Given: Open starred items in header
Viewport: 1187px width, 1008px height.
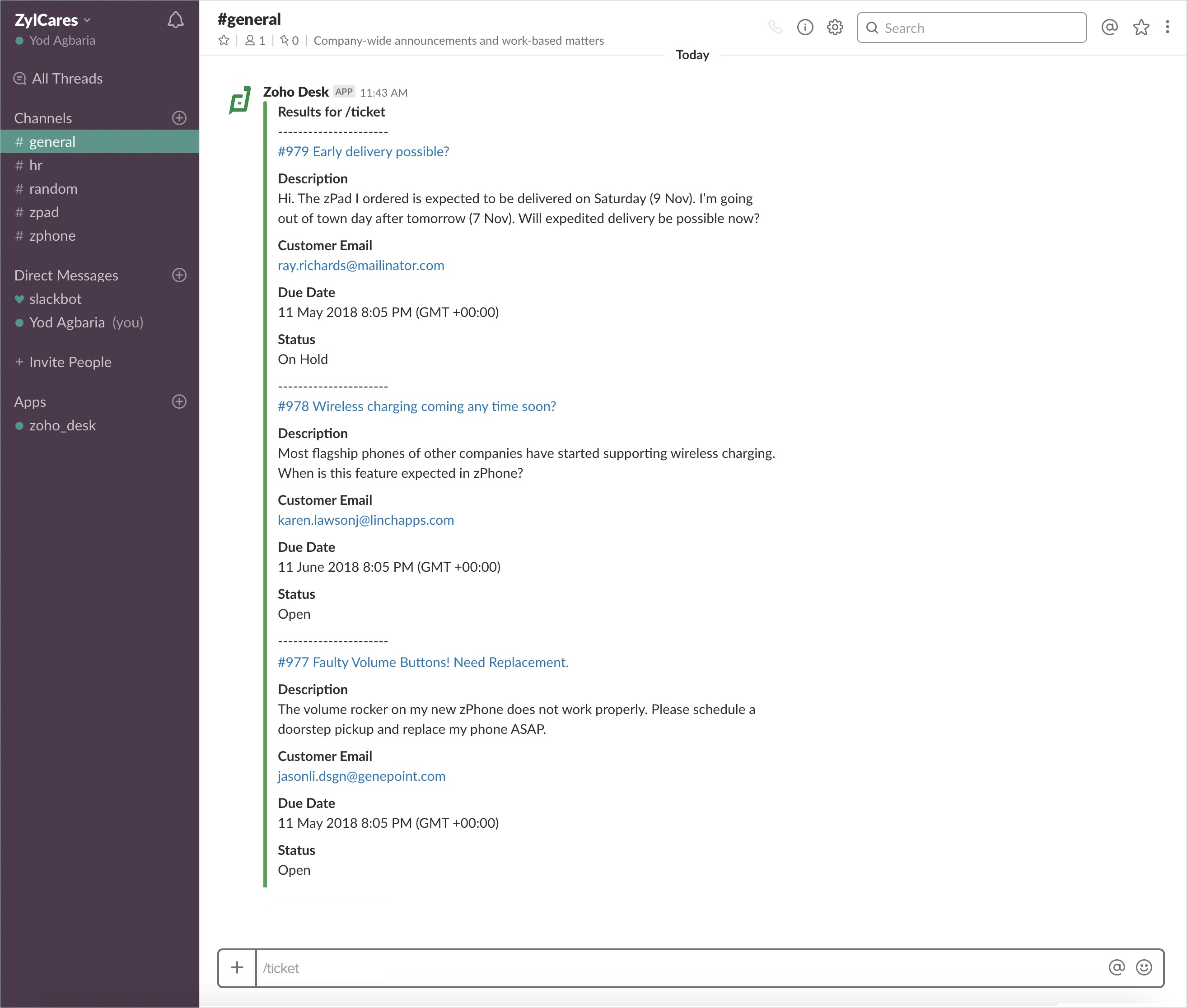Looking at the screenshot, I should click(1141, 27).
